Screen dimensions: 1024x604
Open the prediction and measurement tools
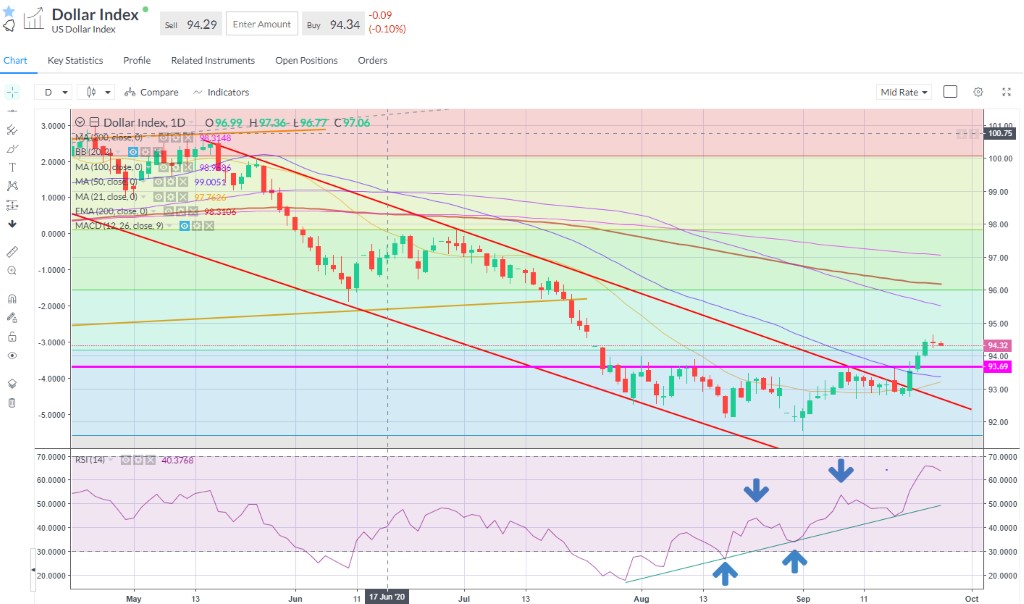[x=12, y=205]
